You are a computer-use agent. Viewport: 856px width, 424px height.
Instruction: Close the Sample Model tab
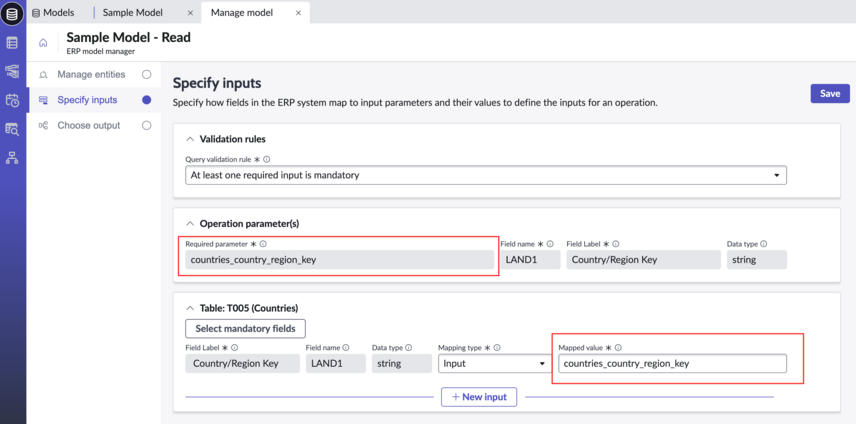coord(189,13)
